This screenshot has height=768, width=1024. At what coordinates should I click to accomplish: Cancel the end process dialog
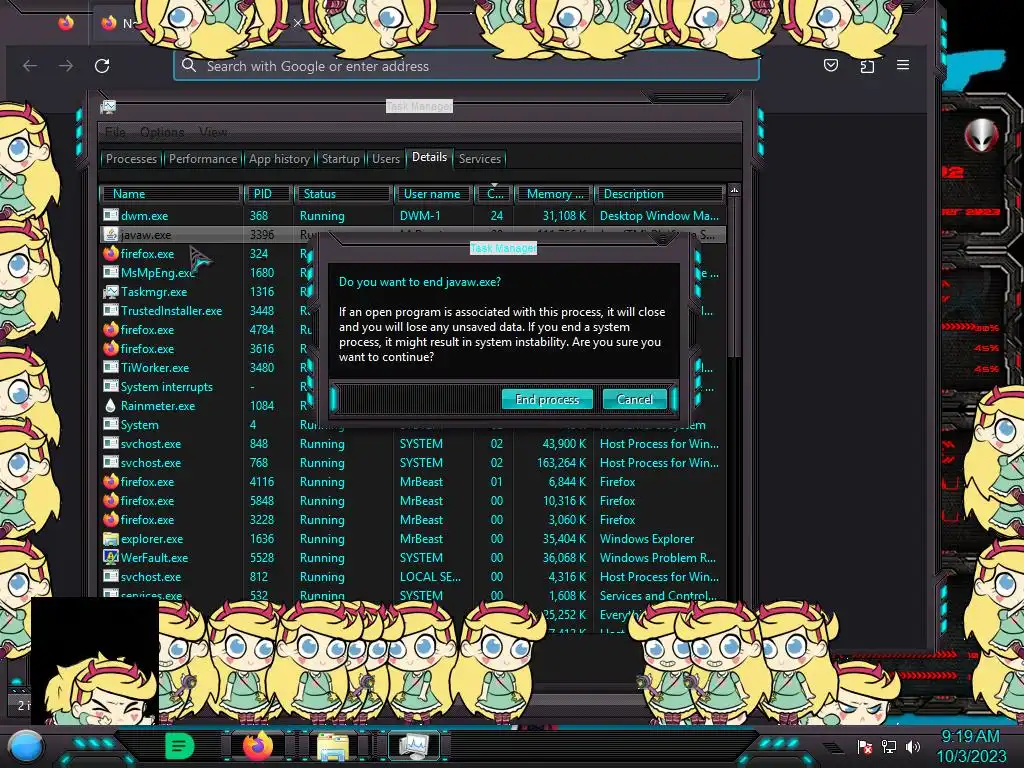[x=635, y=399]
